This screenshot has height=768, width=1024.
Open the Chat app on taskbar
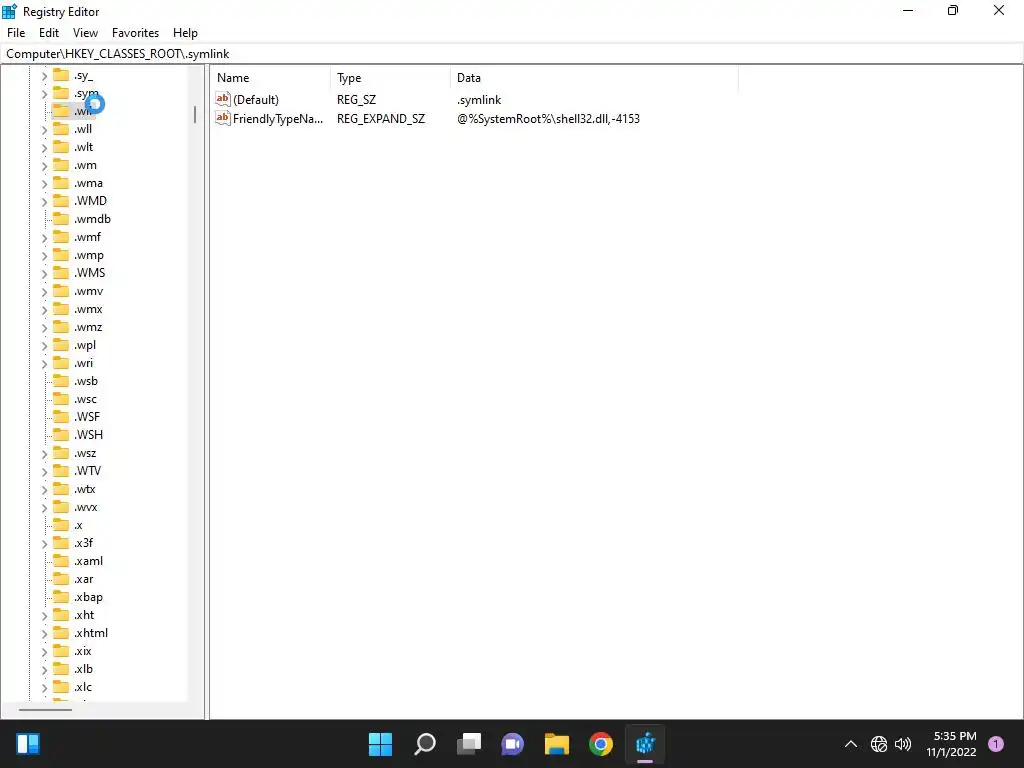[x=513, y=744]
